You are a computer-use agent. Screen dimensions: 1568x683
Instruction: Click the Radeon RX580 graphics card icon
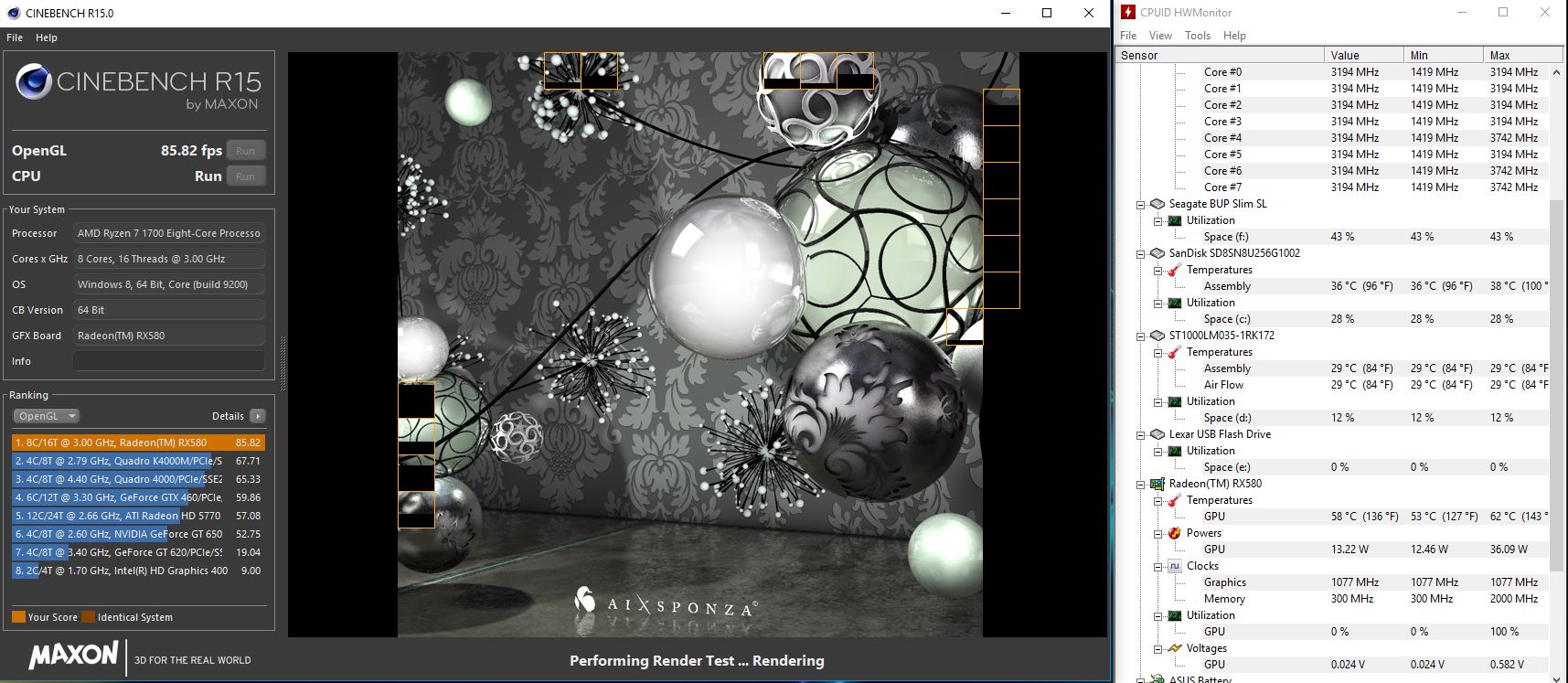pyautogui.click(x=1157, y=484)
